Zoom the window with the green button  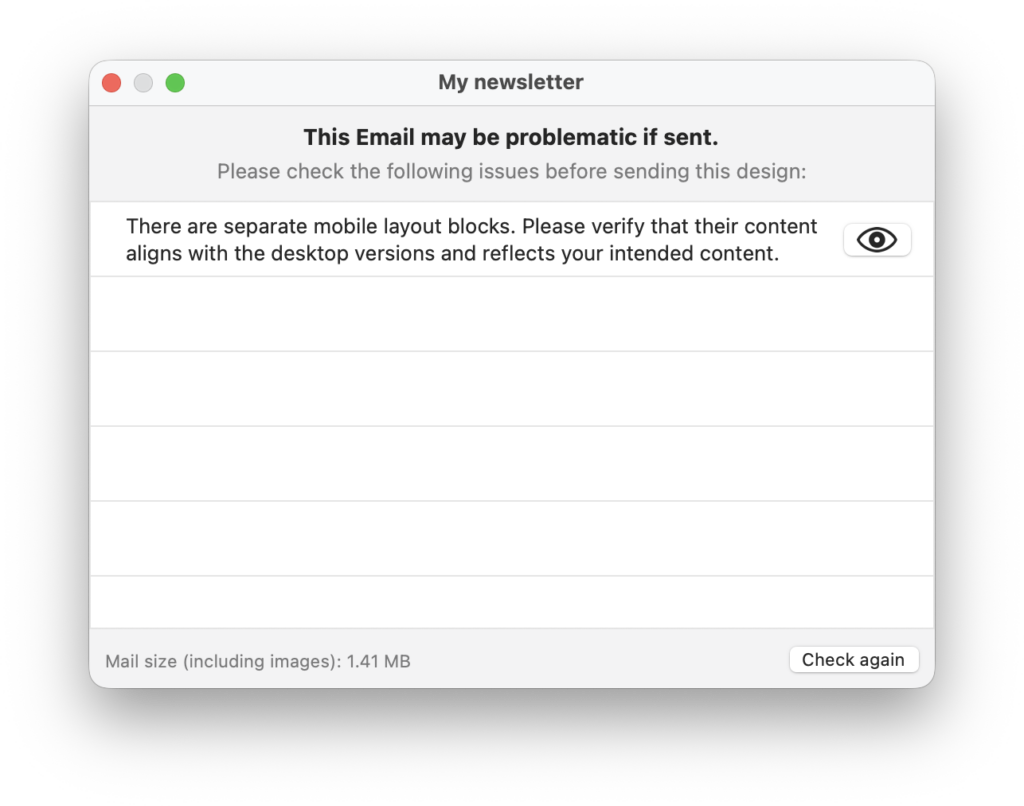pyautogui.click(x=175, y=83)
